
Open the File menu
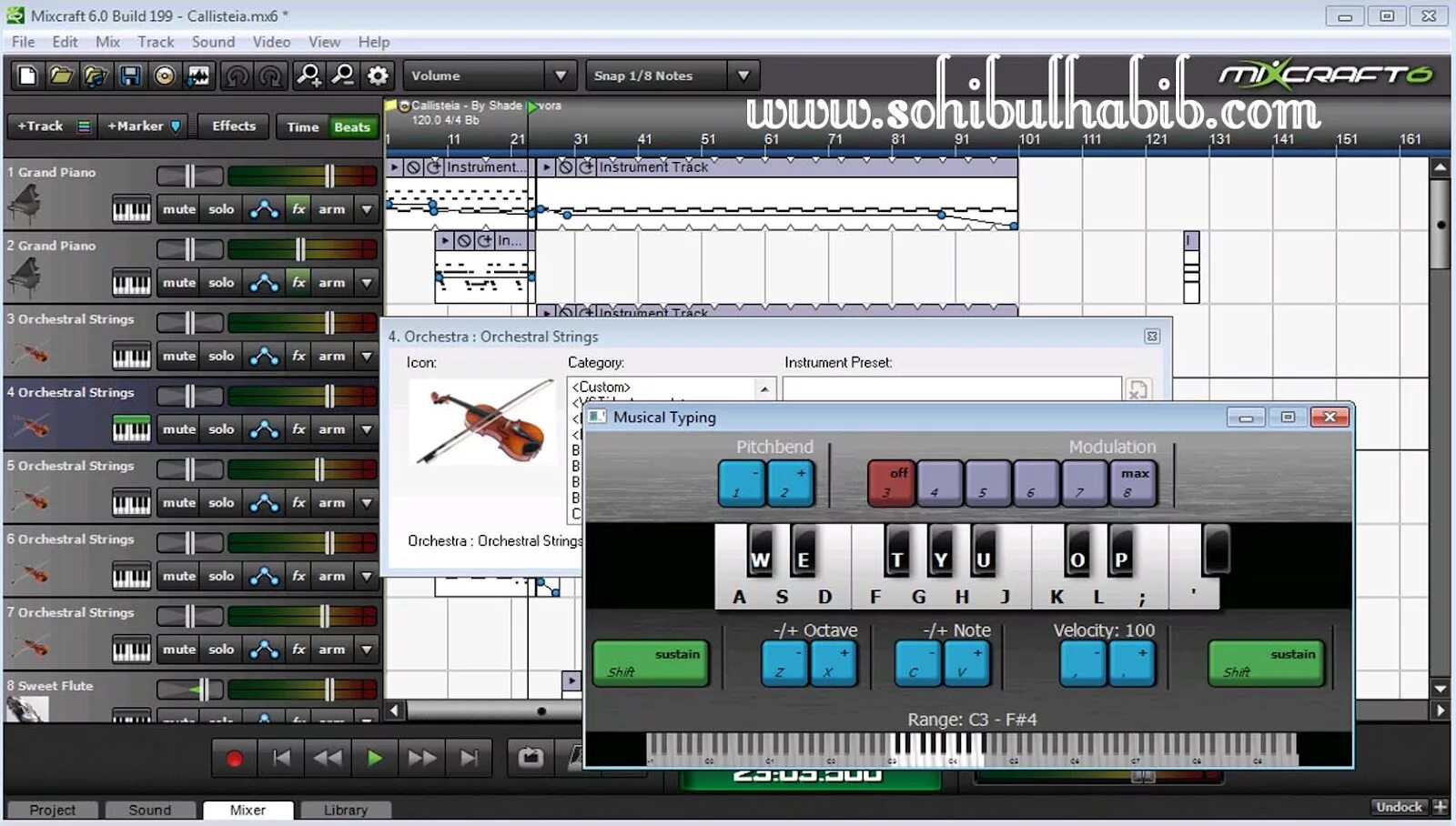(x=24, y=42)
